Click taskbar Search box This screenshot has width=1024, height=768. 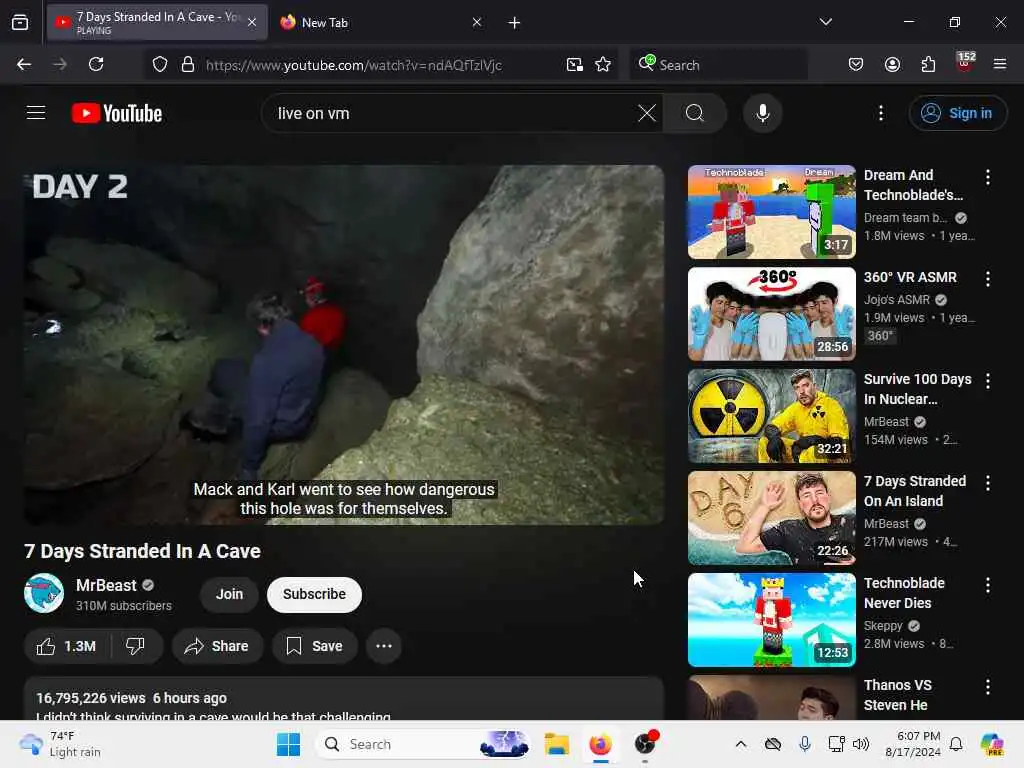click(x=423, y=744)
